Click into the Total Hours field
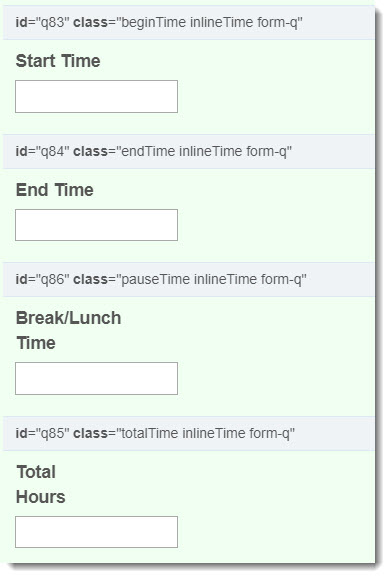Screen dimensions: 390x578 pyautogui.click(x=96, y=532)
